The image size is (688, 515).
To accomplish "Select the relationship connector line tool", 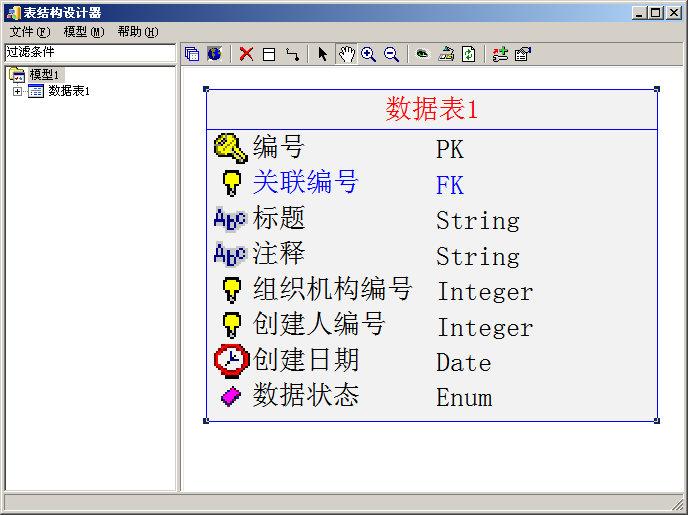I will click(292, 54).
